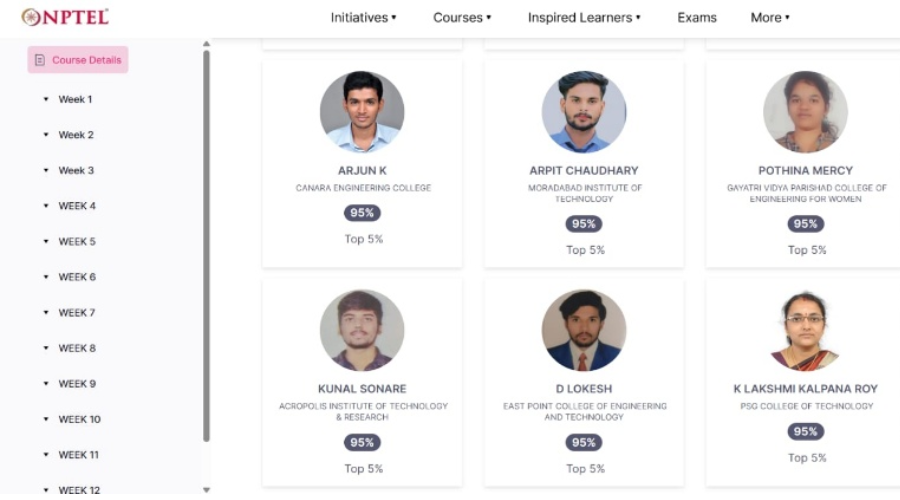The width and height of the screenshot is (900, 500).
Task: Expand the Week 1 section arrow
Action: [46, 100]
